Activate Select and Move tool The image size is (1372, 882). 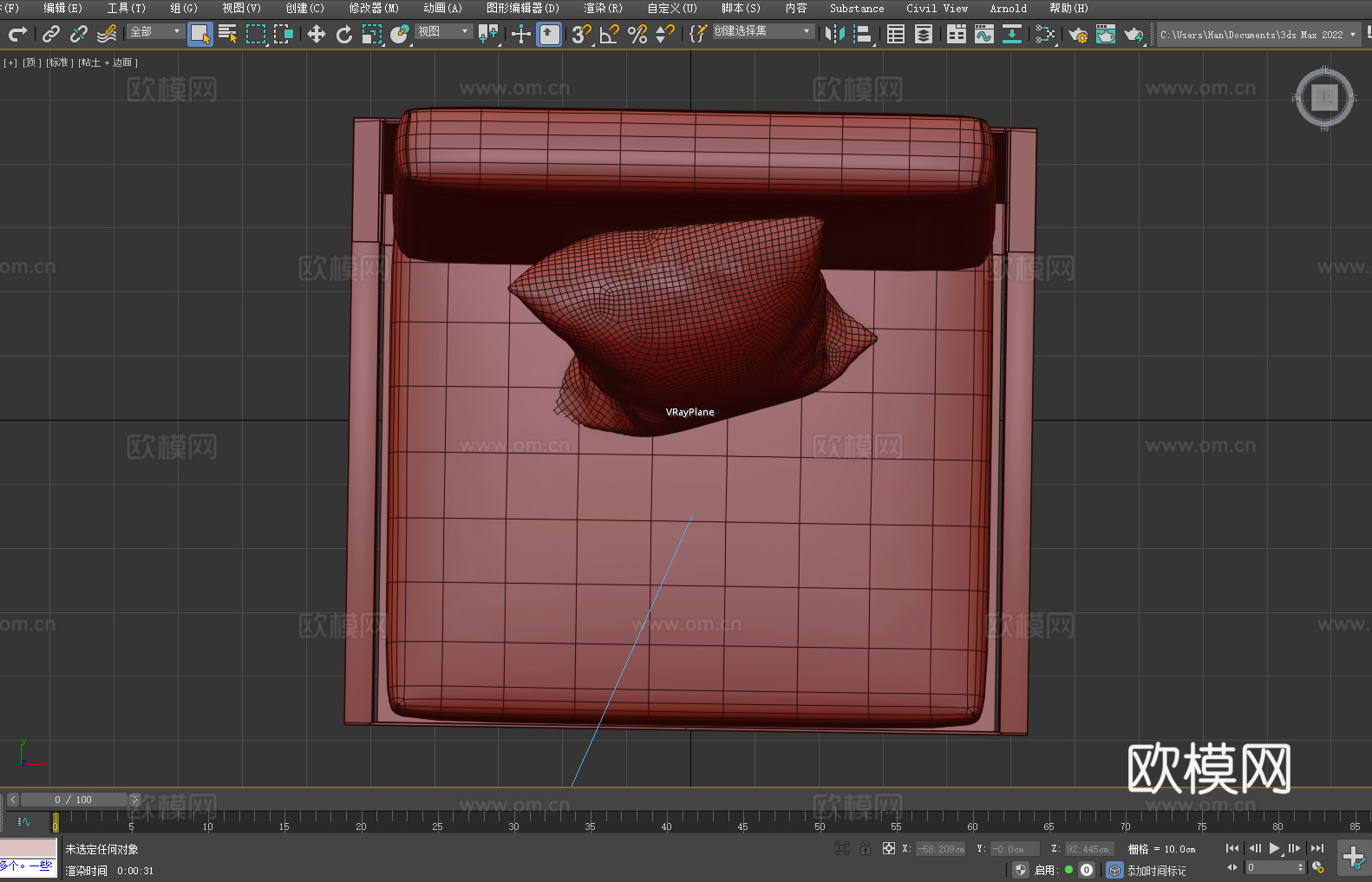pos(317,34)
